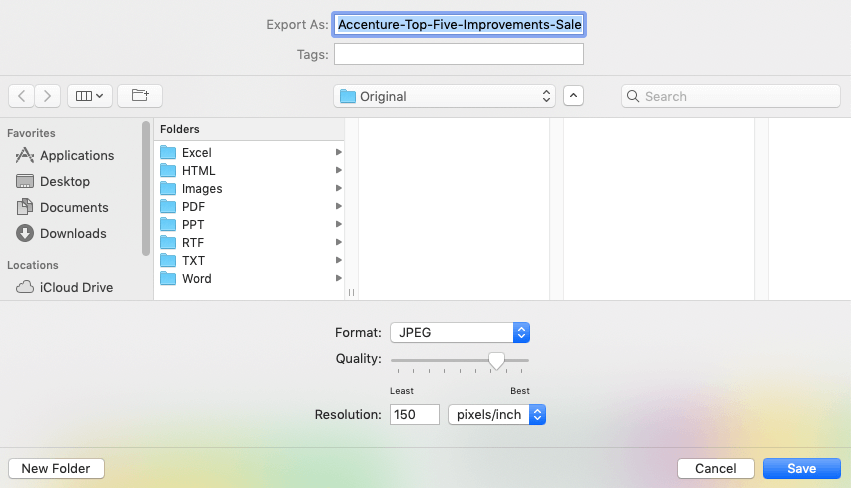The image size is (851, 488).
Task: Select Downloads in the Favorites sidebar
Action: [x=72, y=233]
